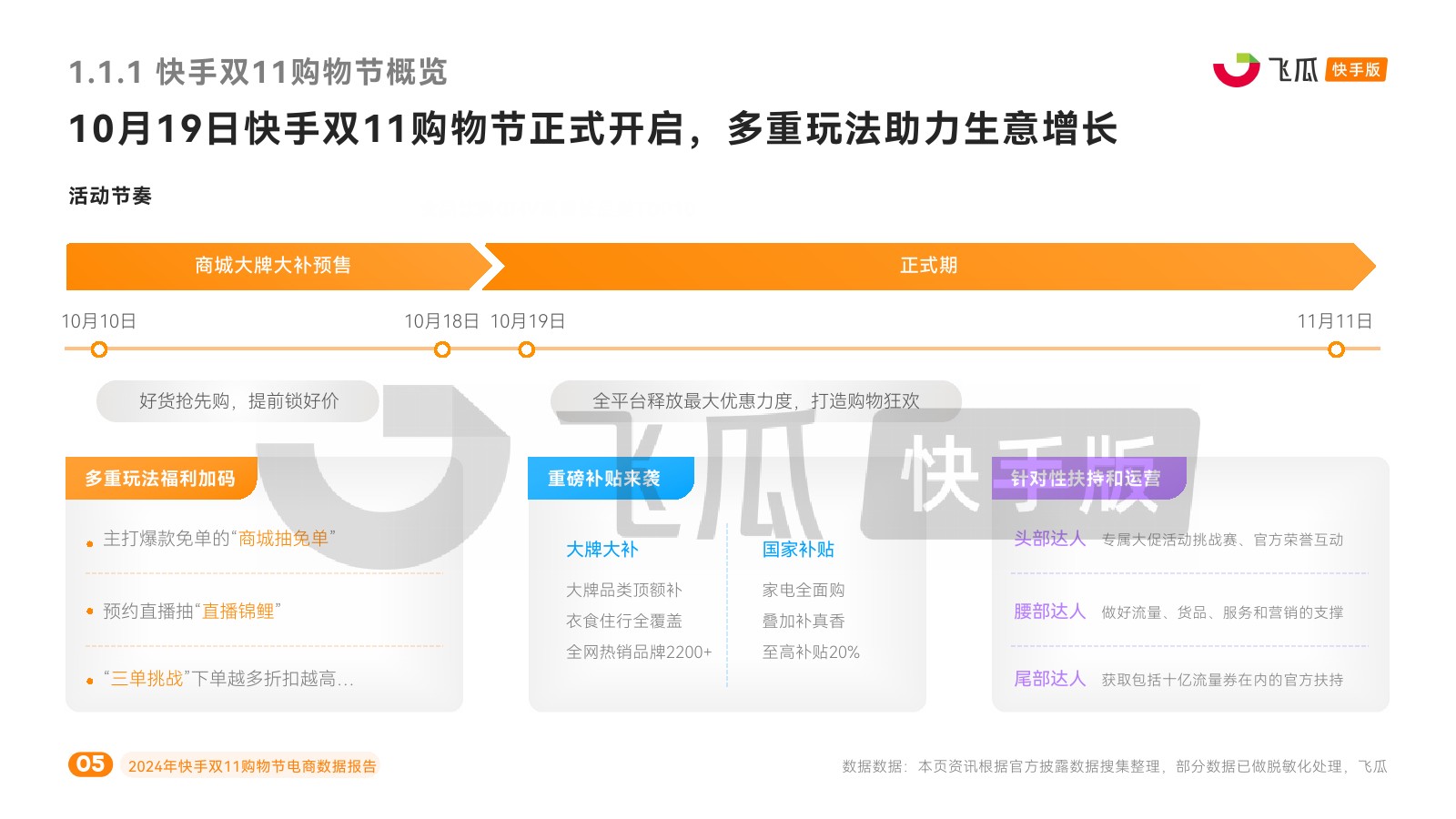This screenshot has width=1456, height=819.
Task: Click the page number 05 badge
Action: pos(90,764)
